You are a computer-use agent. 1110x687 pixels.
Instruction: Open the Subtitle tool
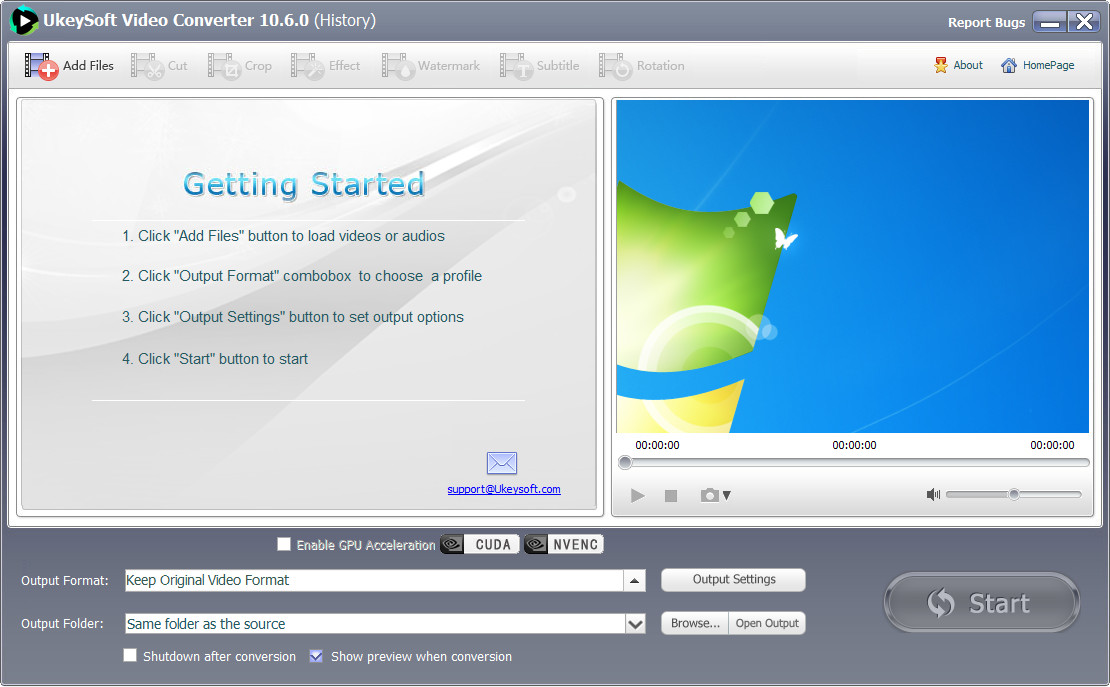click(539, 66)
